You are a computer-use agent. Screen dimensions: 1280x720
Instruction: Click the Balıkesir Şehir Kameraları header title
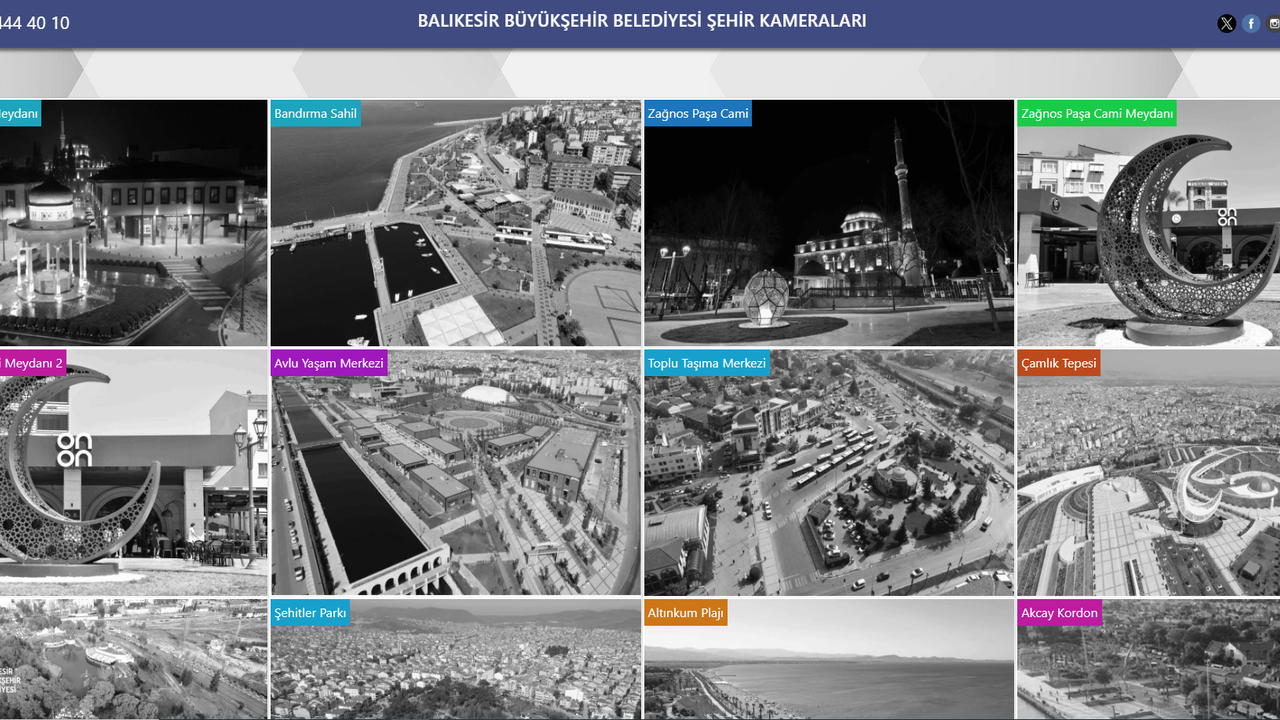pyautogui.click(x=642, y=21)
